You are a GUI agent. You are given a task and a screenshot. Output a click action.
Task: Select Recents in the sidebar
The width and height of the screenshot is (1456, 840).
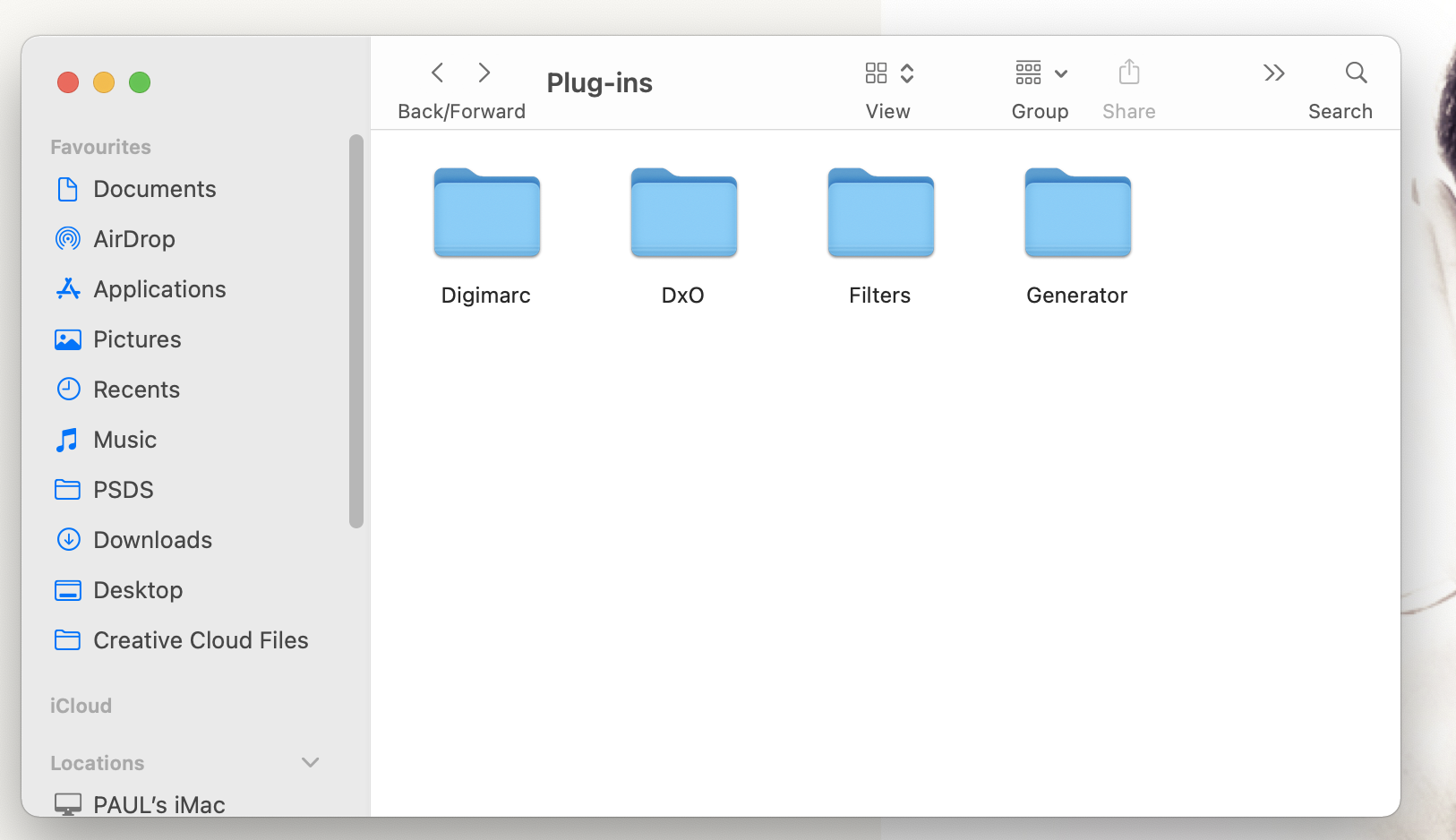point(137,390)
